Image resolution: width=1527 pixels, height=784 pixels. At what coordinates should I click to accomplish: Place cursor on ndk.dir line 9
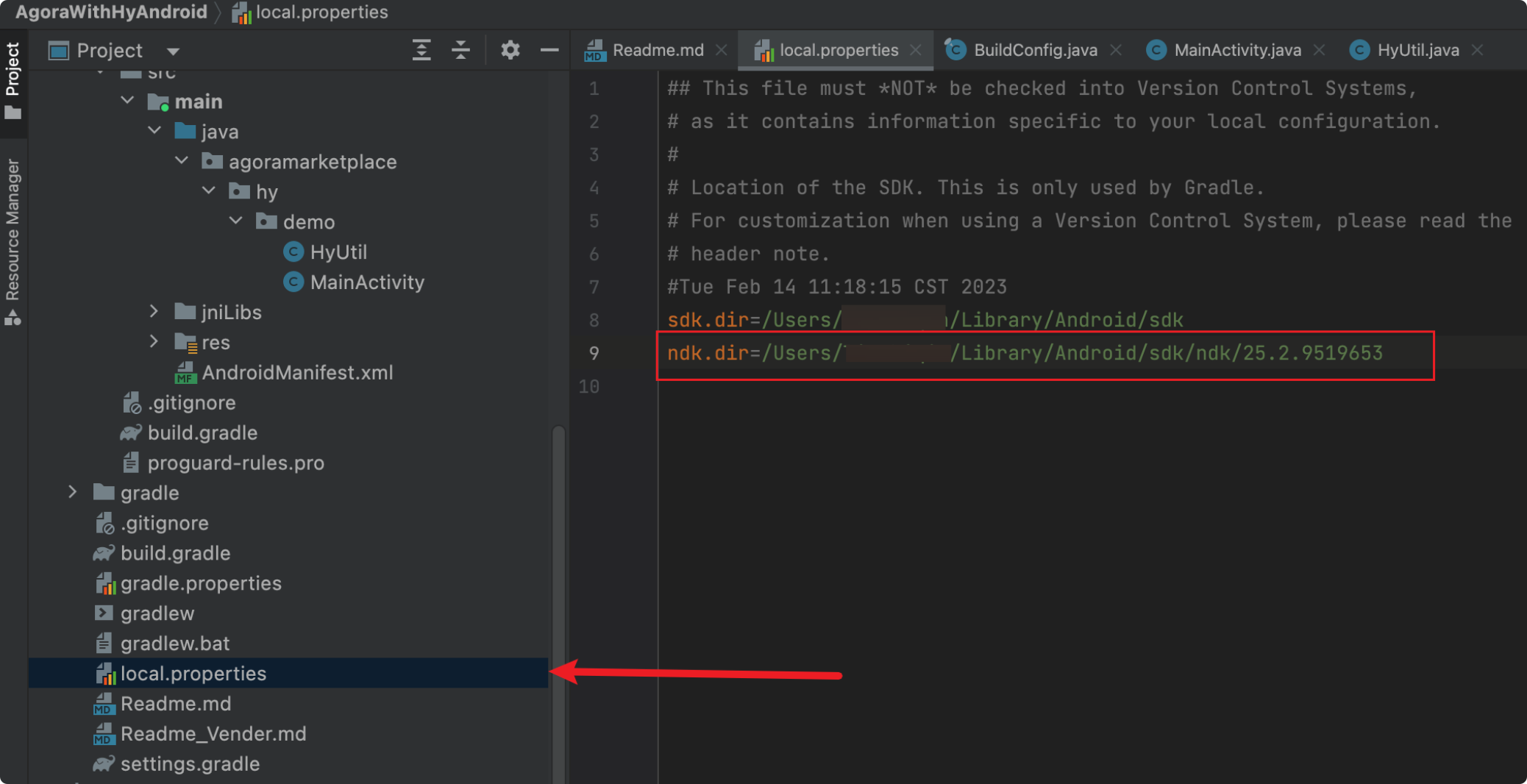(1024, 353)
